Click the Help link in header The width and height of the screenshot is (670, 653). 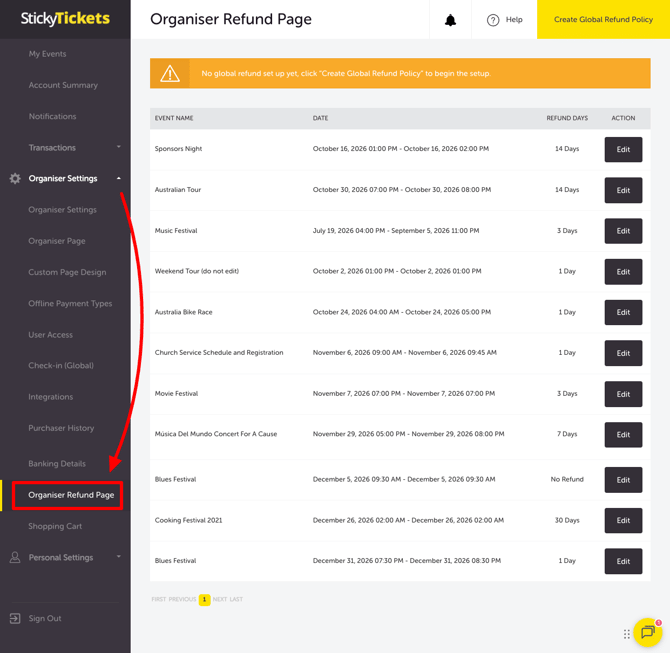tap(514, 20)
